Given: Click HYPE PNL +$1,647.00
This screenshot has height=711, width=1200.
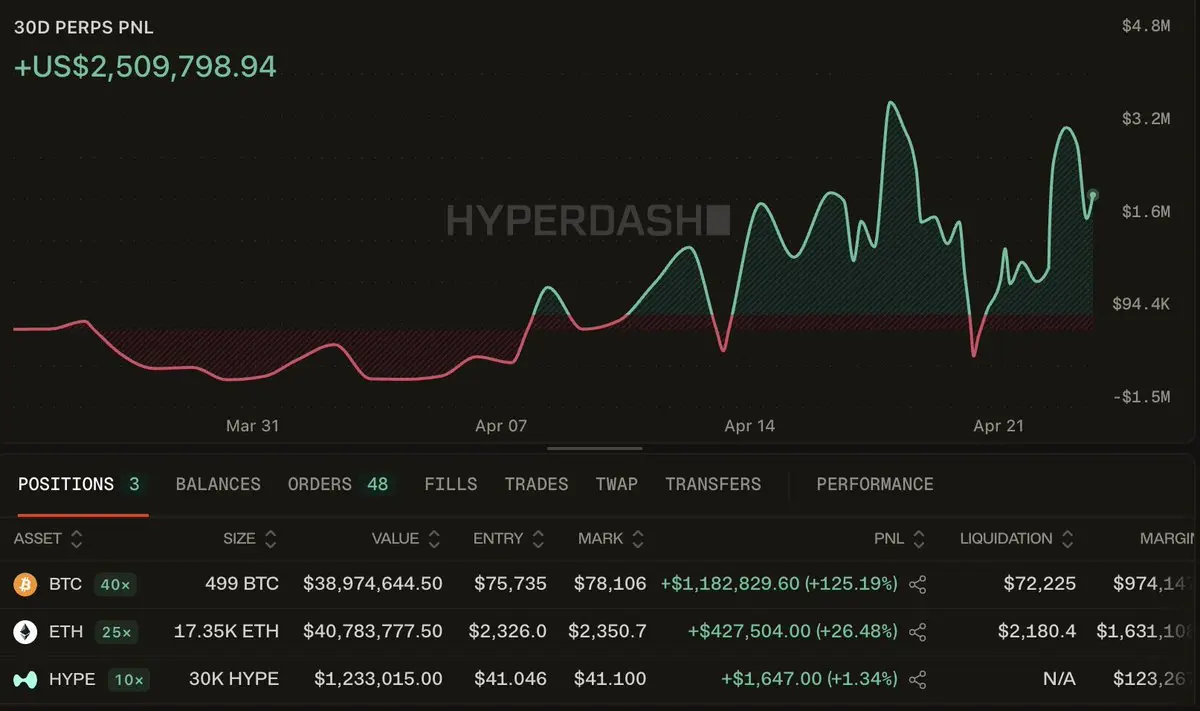Looking at the screenshot, I should pyautogui.click(x=809, y=680).
